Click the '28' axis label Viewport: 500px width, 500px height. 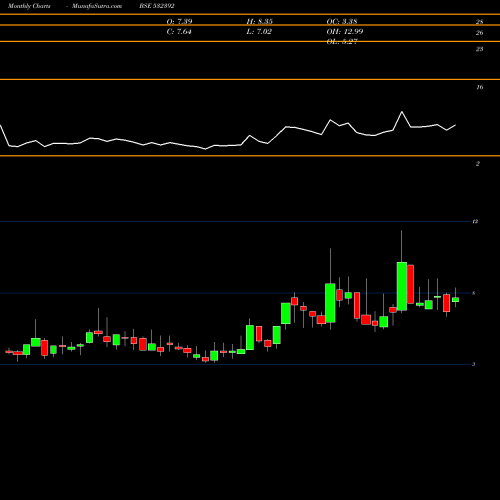click(x=479, y=22)
